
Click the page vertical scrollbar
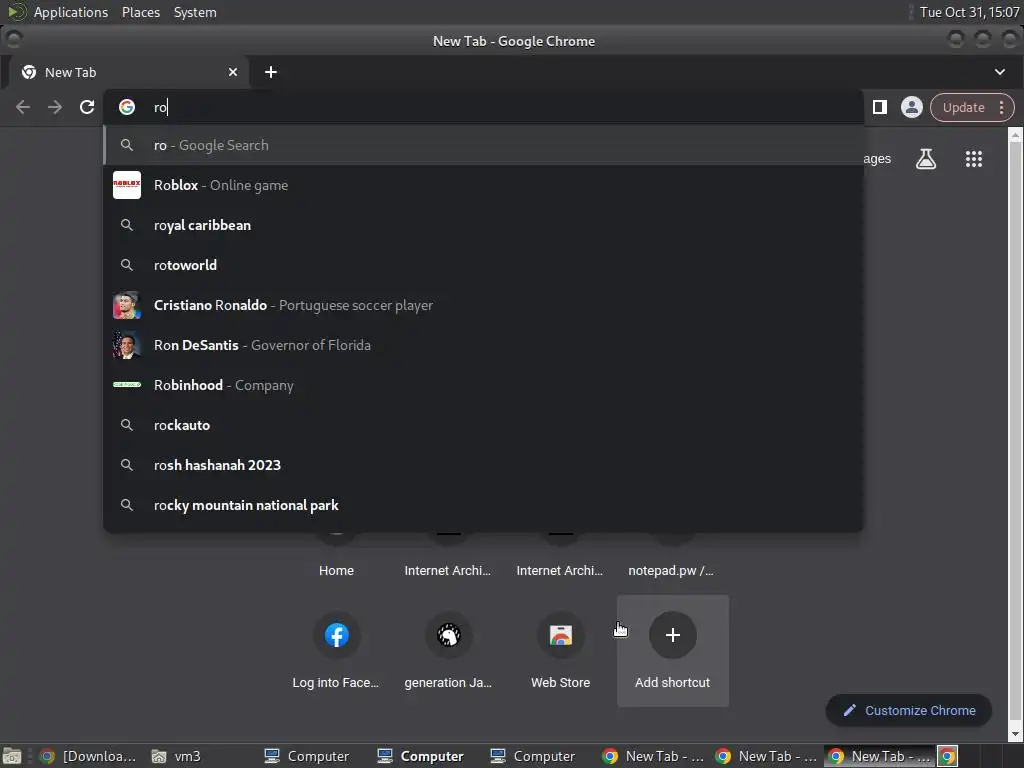[1015, 431]
